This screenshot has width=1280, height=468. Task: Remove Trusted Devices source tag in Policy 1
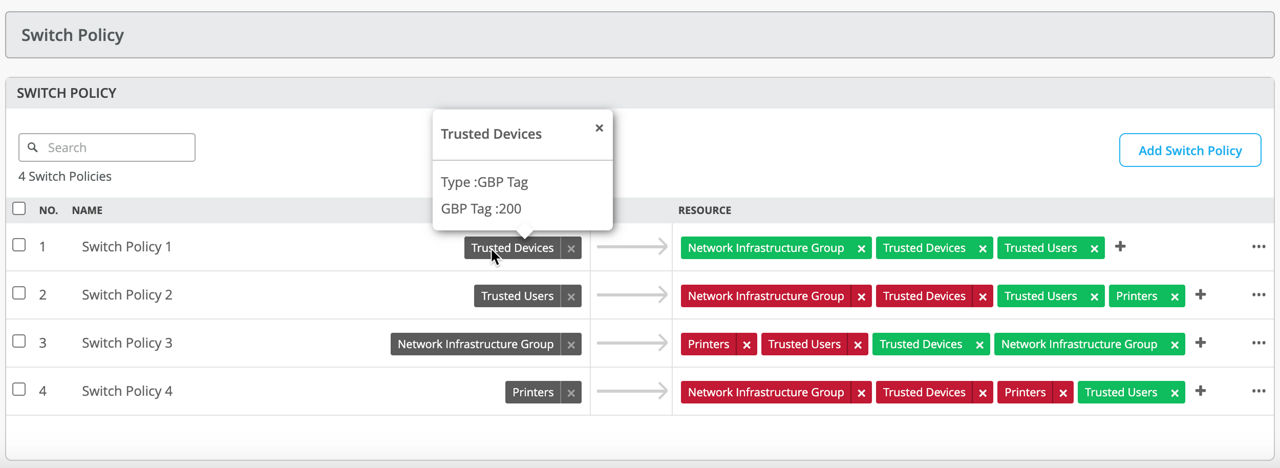(x=571, y=249)
